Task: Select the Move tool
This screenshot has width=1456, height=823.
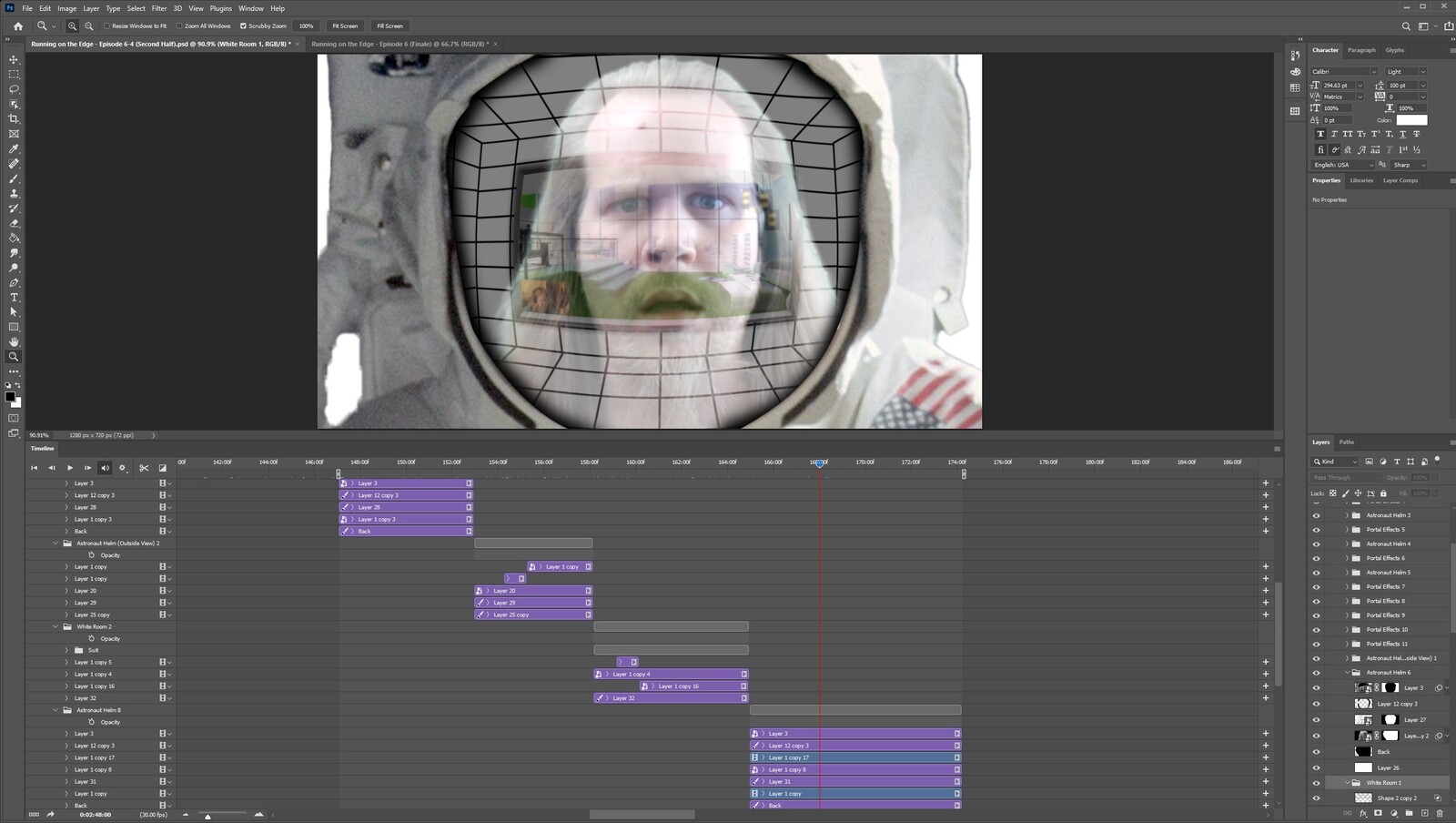Action: click(14, 59)
